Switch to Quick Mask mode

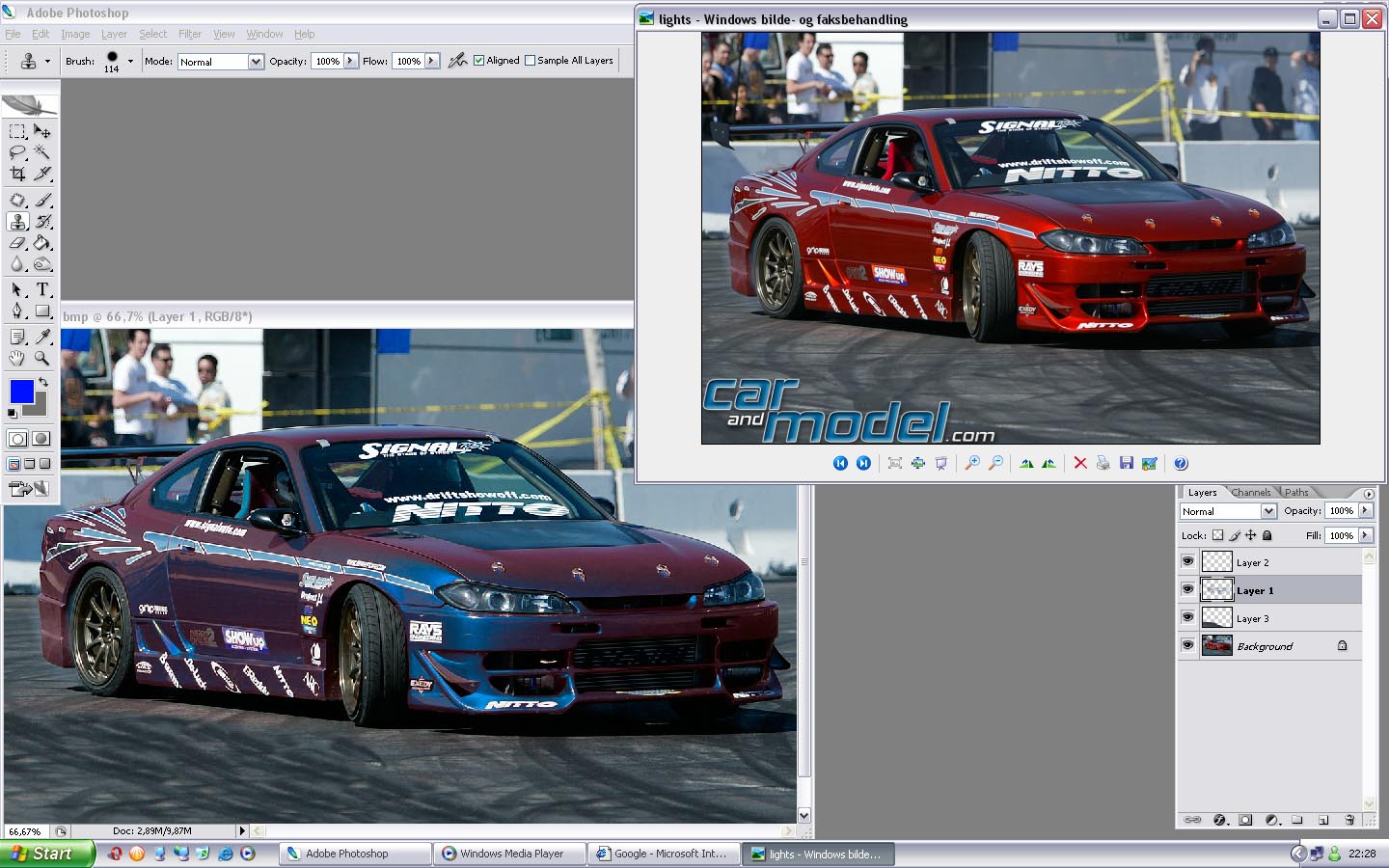(41, 439)
